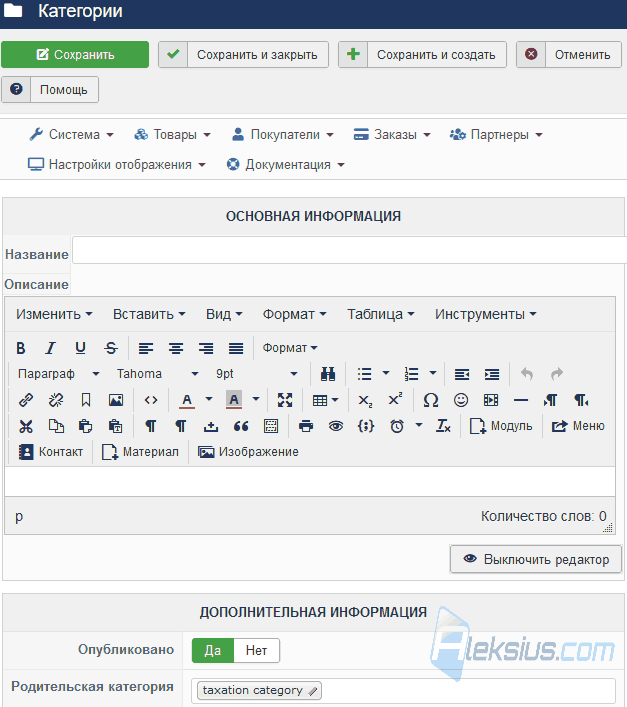Insert media video icon

[x=491, y=400]
